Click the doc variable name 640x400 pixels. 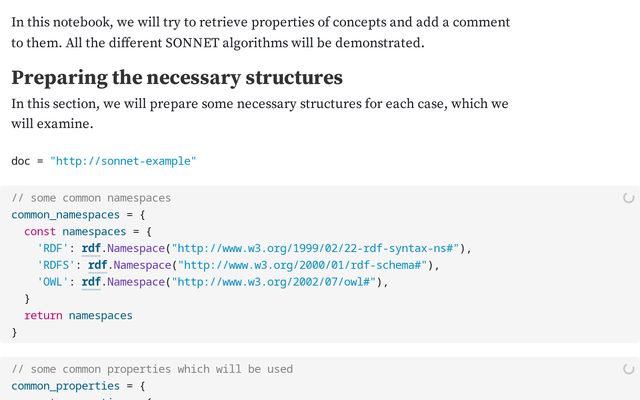(20, 161)
